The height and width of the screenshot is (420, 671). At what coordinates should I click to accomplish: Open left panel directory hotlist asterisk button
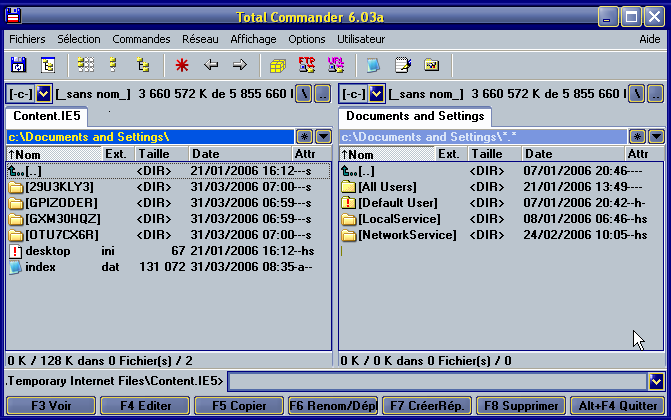click(304, 137)
